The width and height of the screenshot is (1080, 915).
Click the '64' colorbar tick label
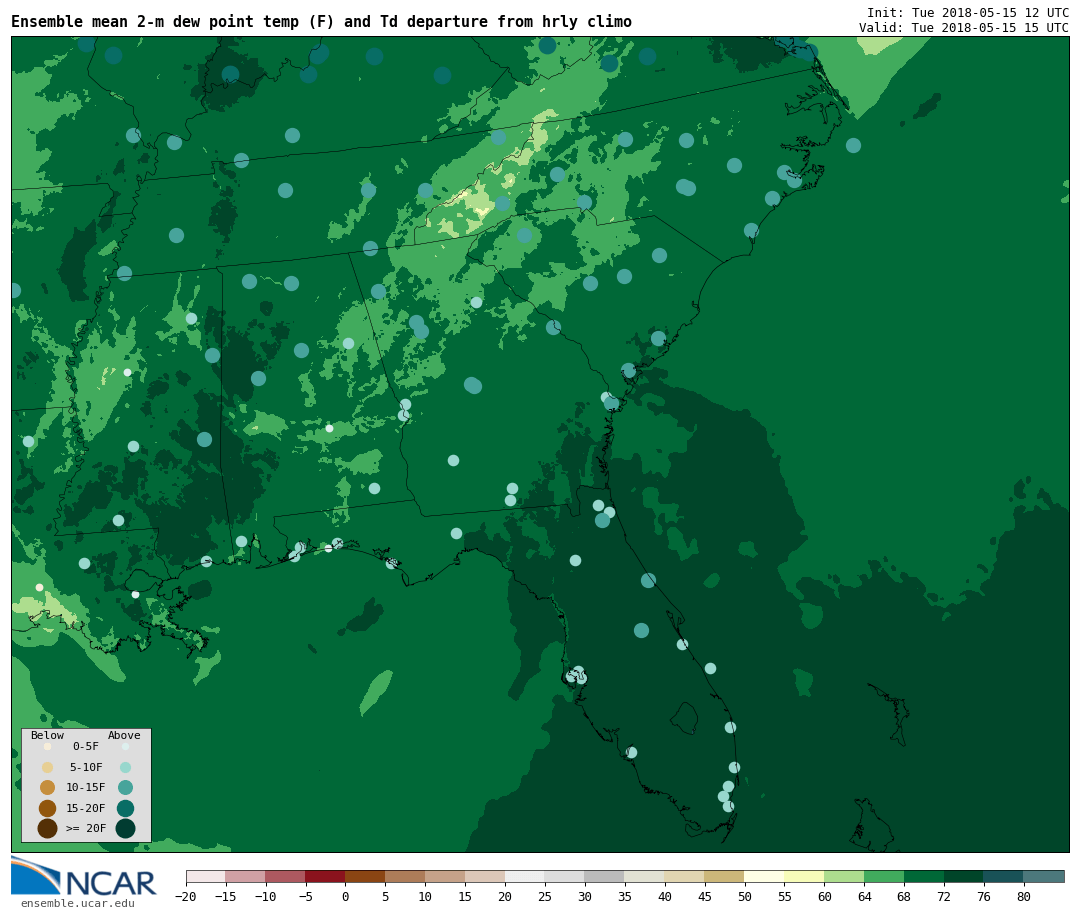point(865,897)
